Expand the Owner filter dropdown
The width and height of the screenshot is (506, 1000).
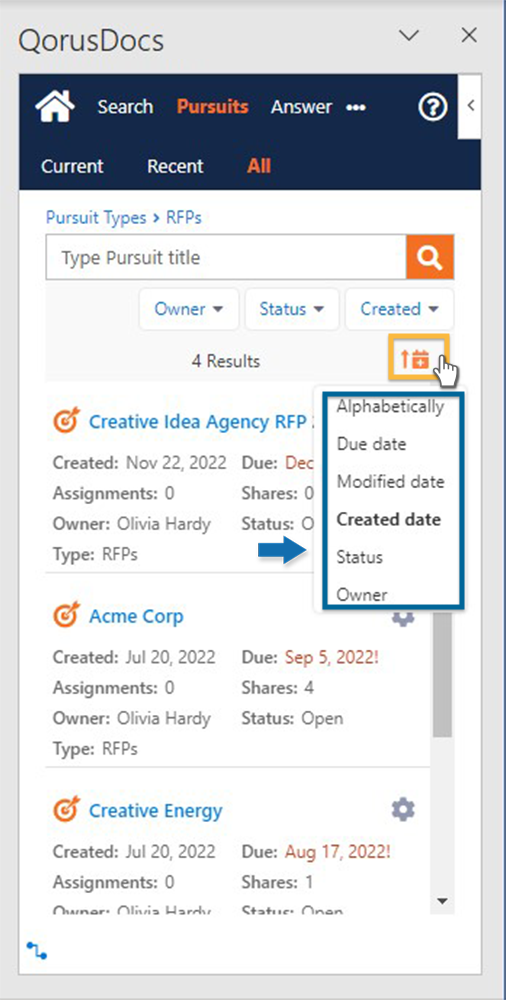(189, 309)
